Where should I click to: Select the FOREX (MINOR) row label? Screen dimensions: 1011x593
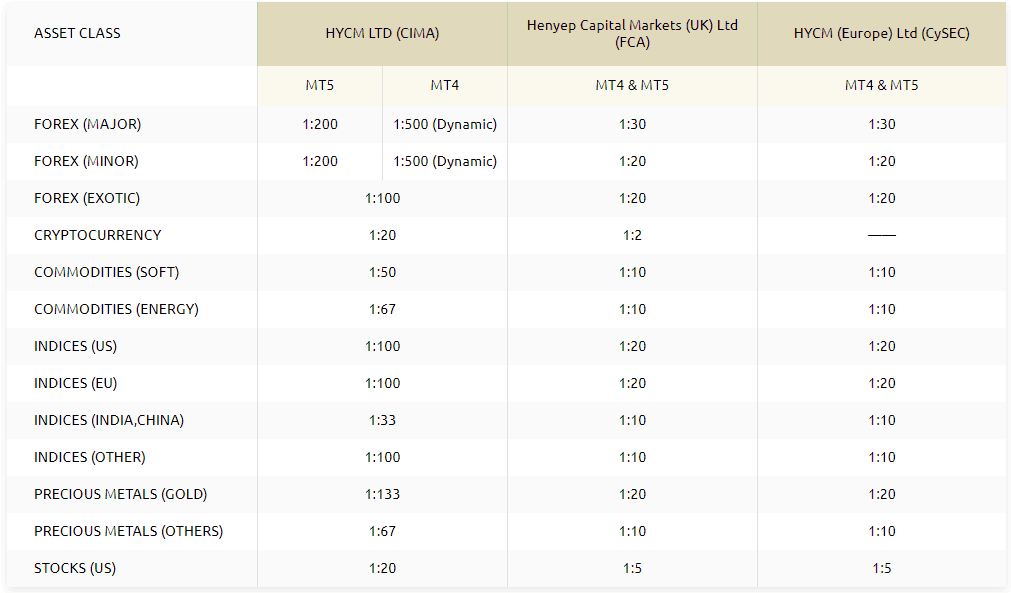tap(86, 161)
